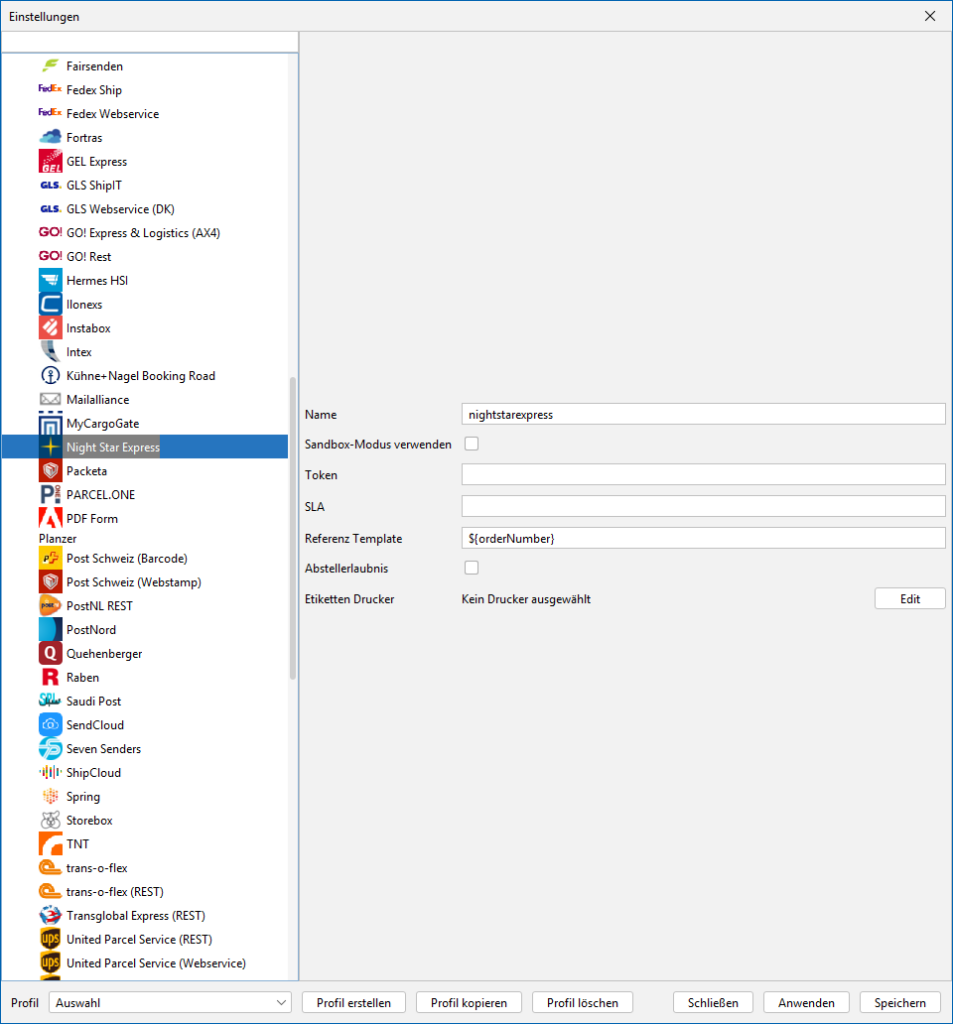Select the GEL Express logo icon
Screen dimensions: 953x1024
click(x=50, y=162)
